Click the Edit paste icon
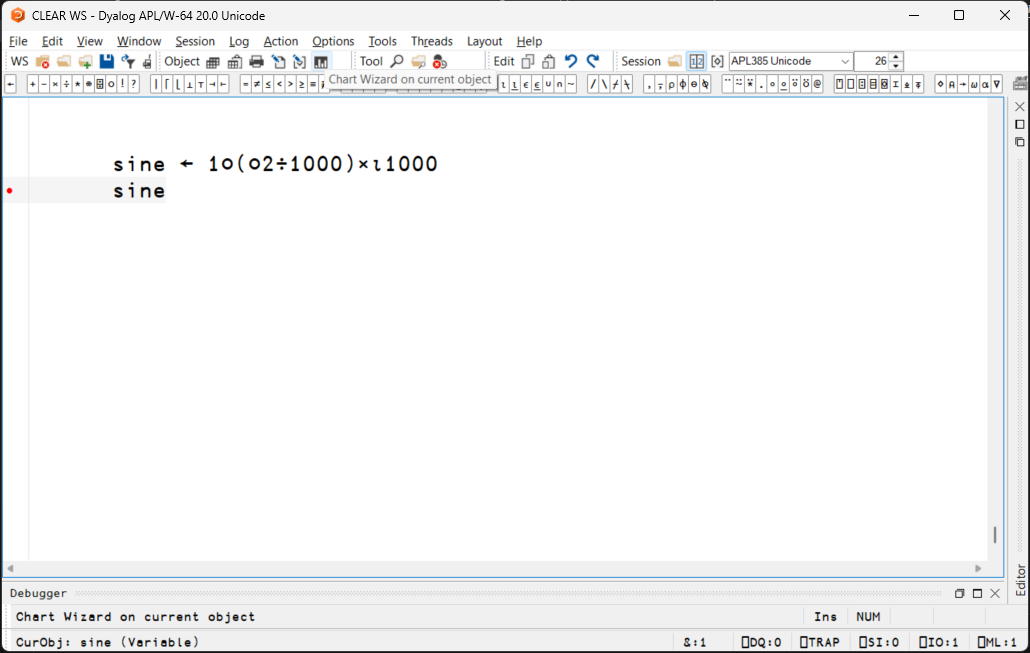The image size is (1030, 653). point(549,62)
